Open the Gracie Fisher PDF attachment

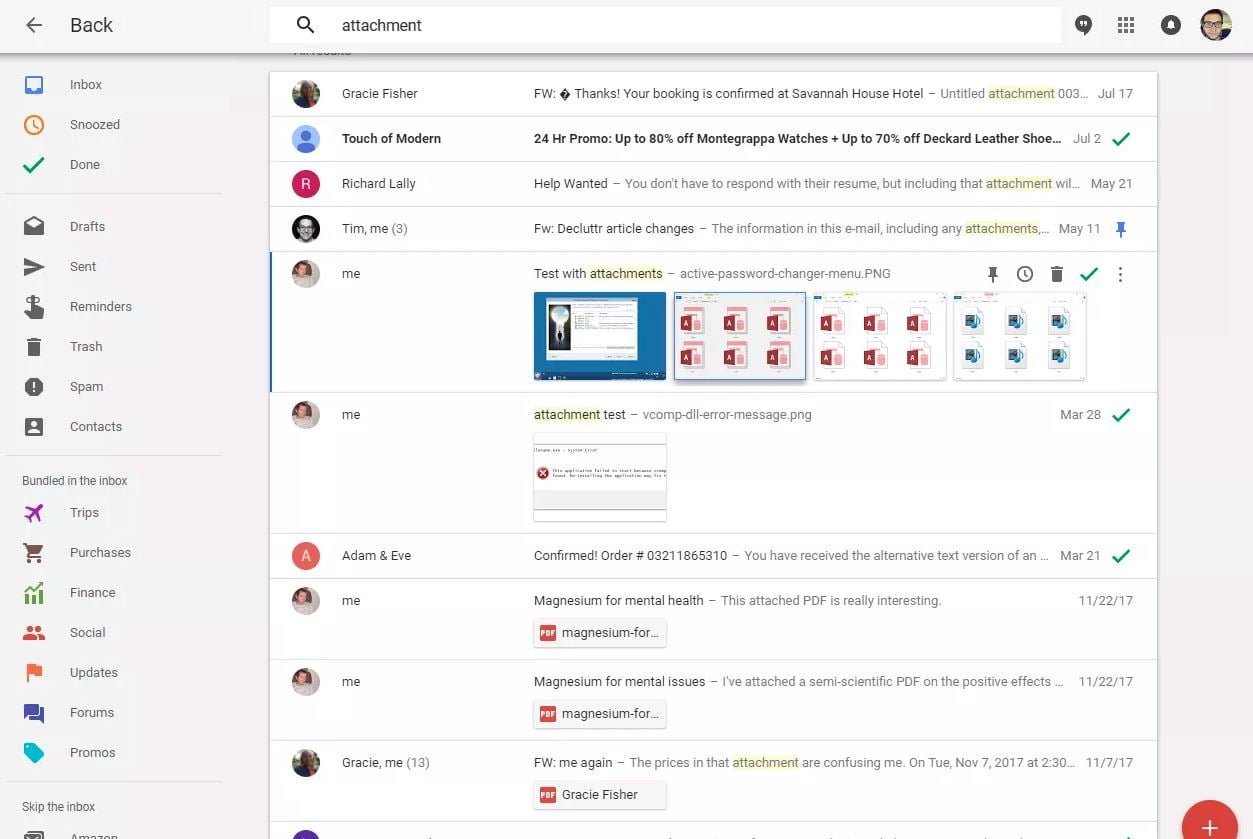click(x=600, y=795)
